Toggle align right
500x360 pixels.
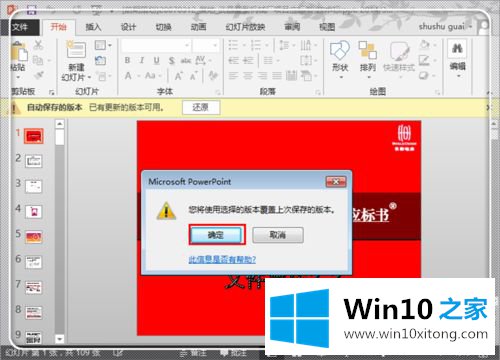[x=262, y=76]
